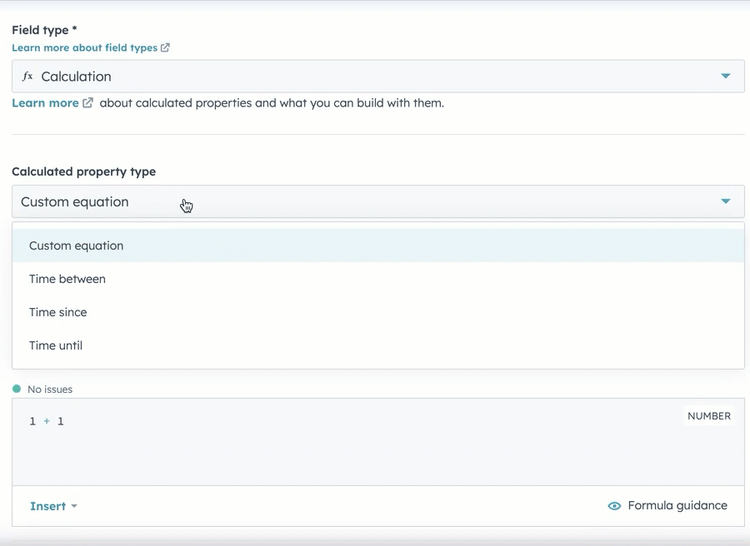
Task: Open Learn more about field types link
Action: [84, 48]
